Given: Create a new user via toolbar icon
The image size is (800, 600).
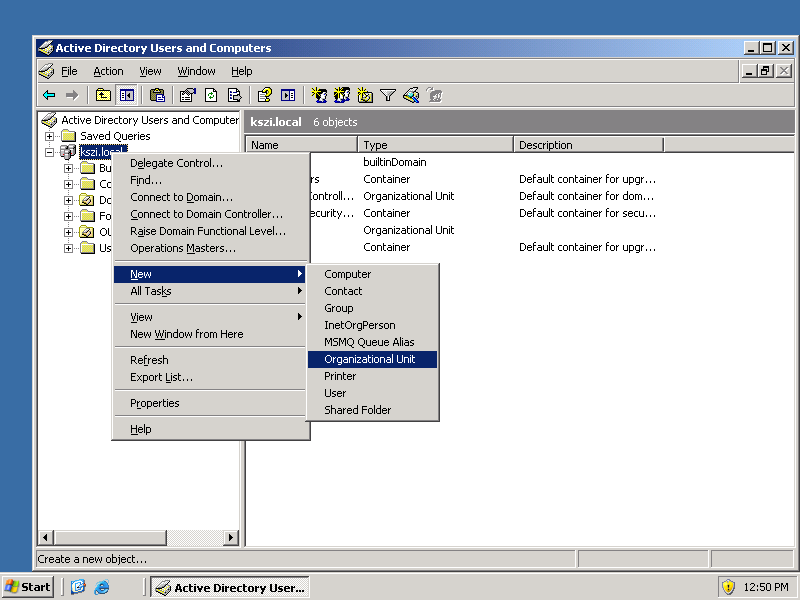Looking at the screenshot, I should [x=319, y=95].
